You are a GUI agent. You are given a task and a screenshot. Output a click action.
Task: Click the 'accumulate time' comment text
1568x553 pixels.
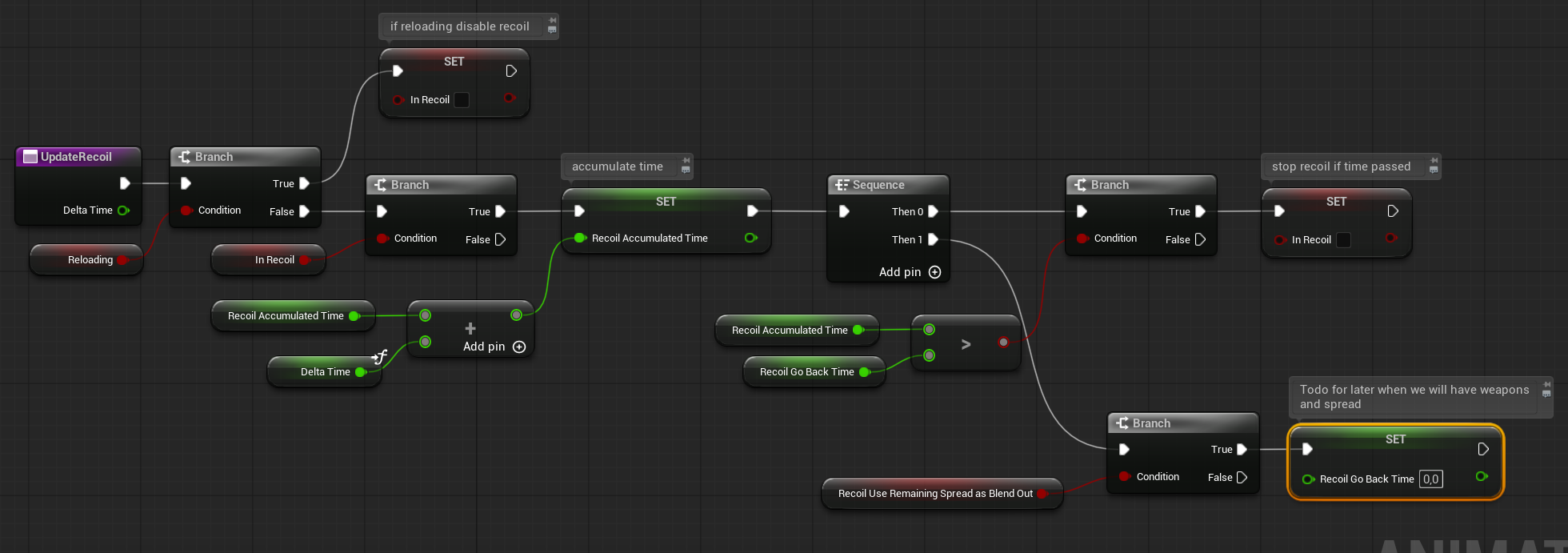617,166
